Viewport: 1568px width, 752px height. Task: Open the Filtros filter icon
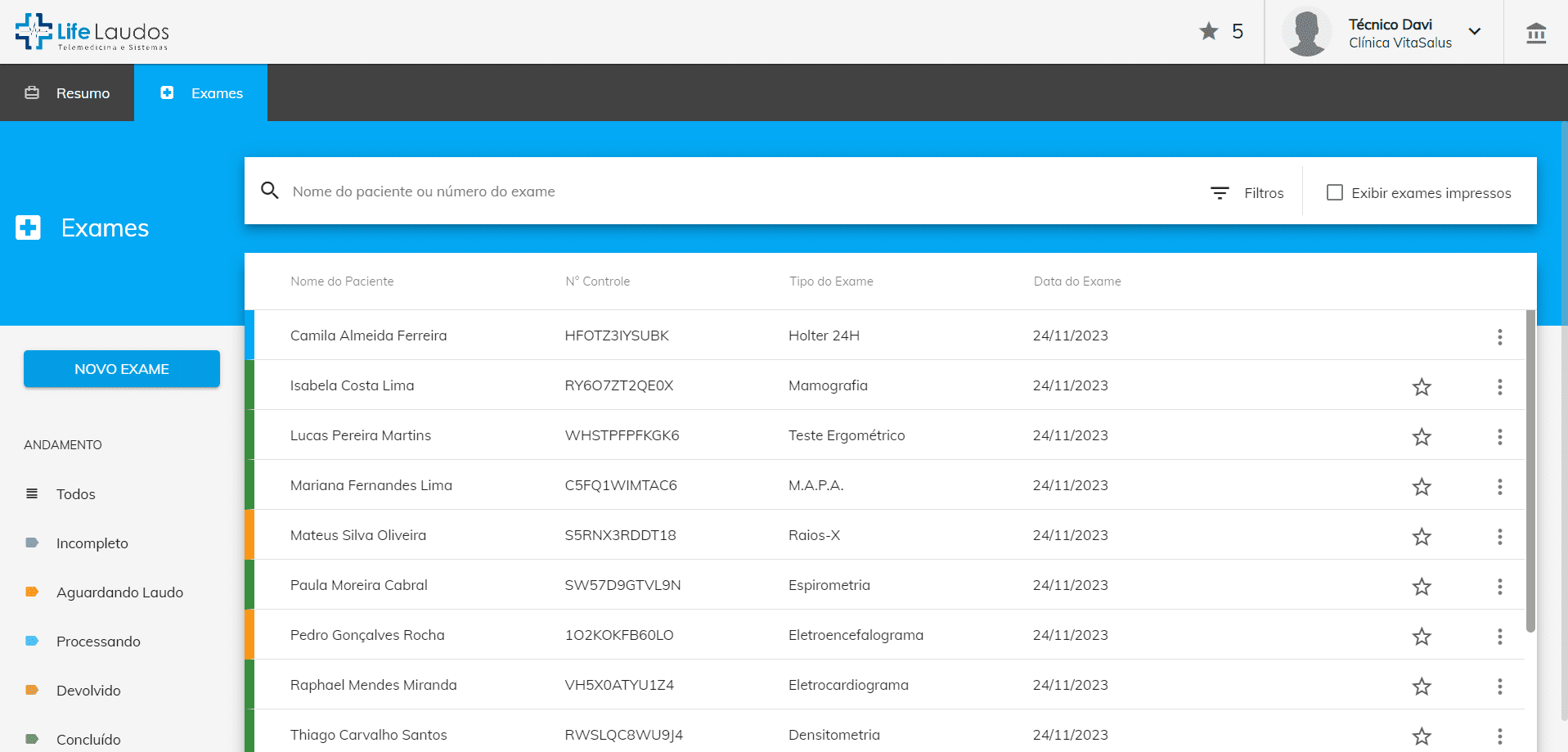tap(1220, 193)
